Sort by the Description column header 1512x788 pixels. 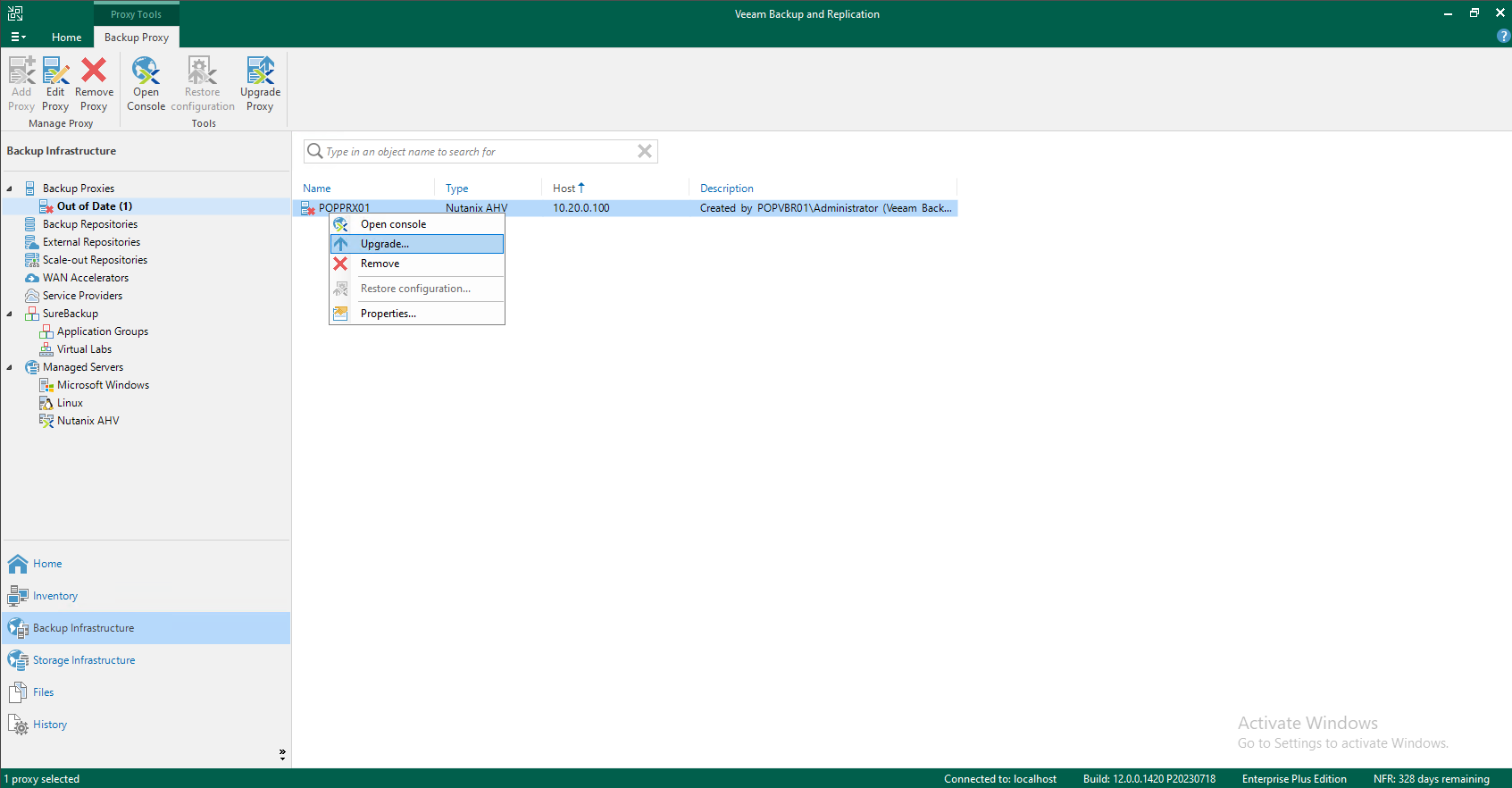727,189
